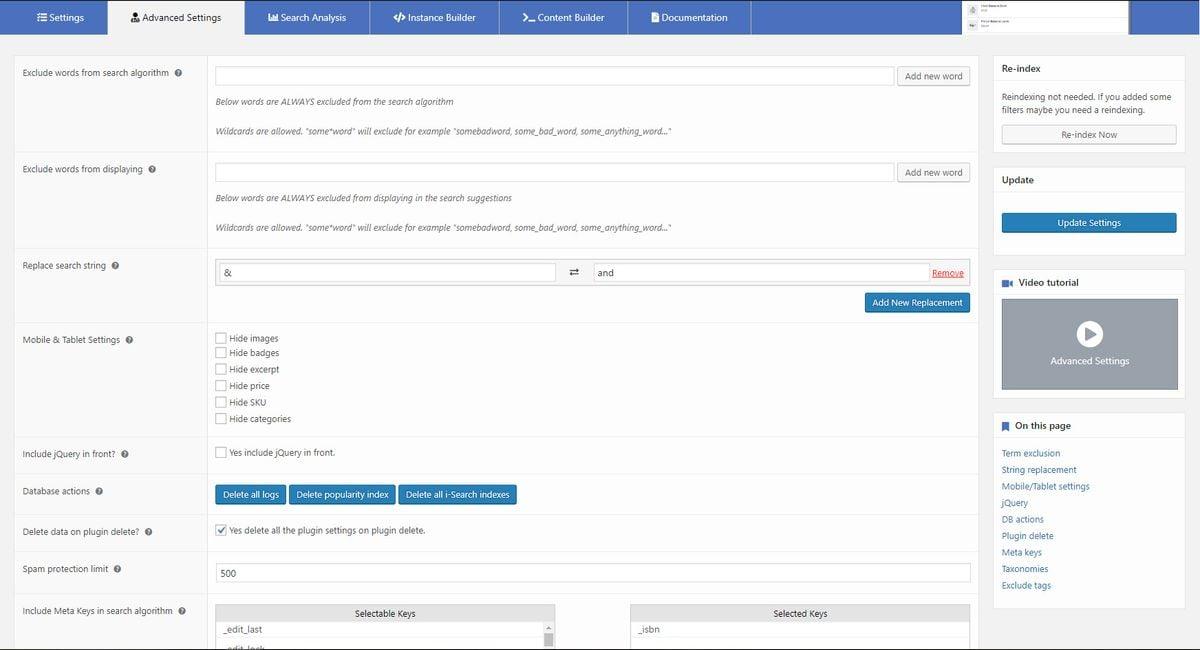Toggle the Hide SKU checkbox

pyautogui.click(x=221, y=402)
